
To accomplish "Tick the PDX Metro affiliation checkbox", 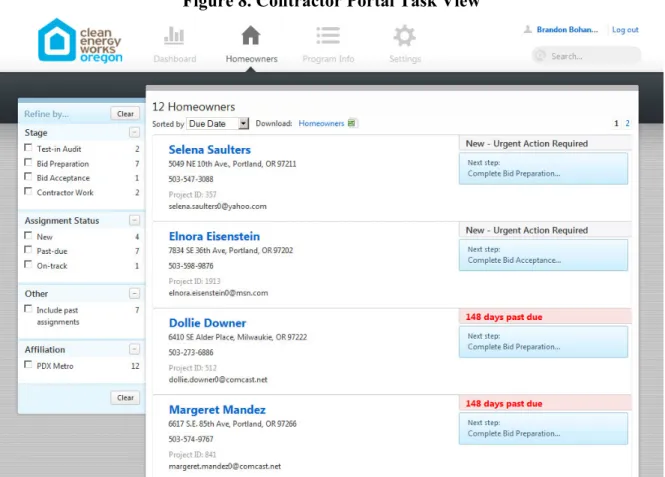I will [28, 365].
